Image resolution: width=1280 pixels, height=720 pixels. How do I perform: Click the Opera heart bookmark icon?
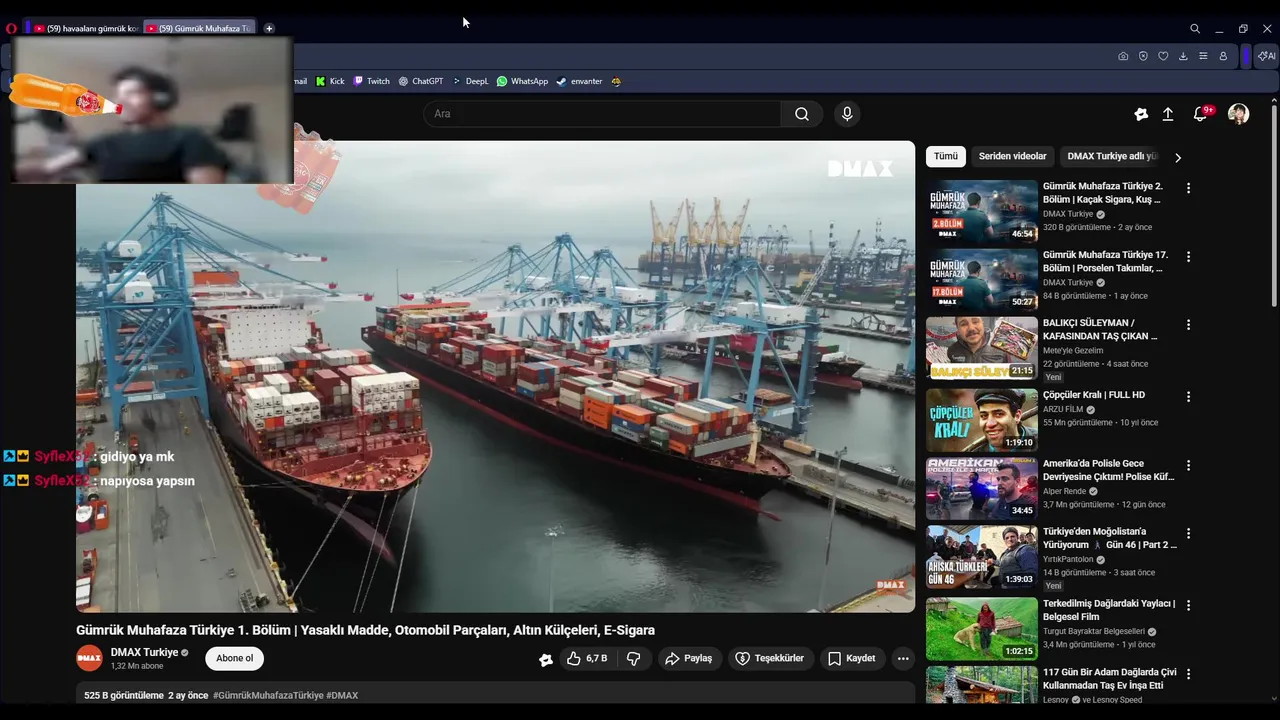tap(1163, 56)
